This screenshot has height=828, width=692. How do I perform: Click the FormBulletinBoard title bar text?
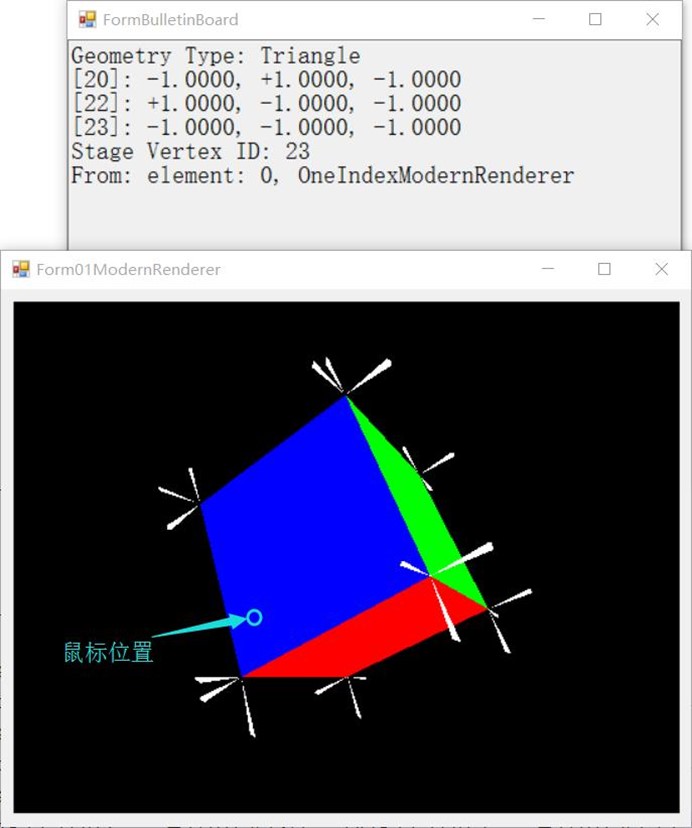(x=171, y=20)
